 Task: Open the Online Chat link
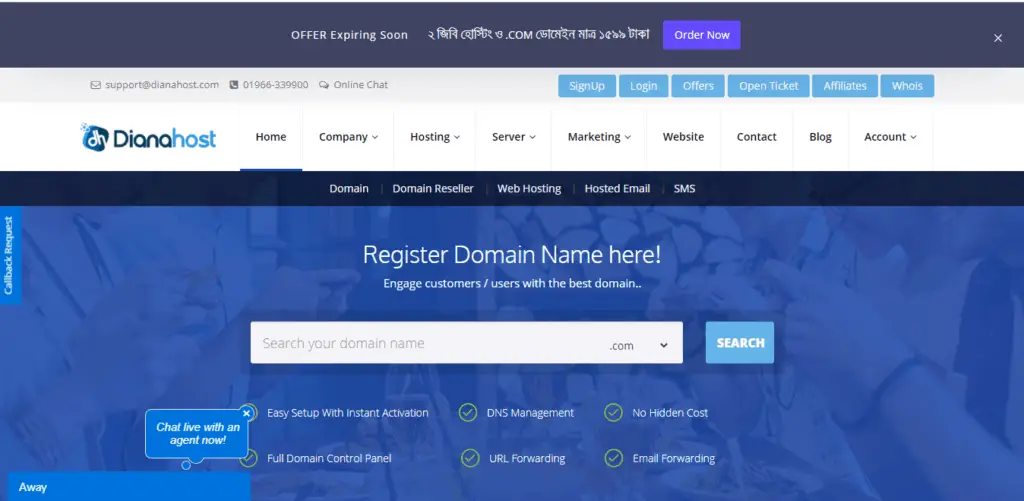coord(360,85)
